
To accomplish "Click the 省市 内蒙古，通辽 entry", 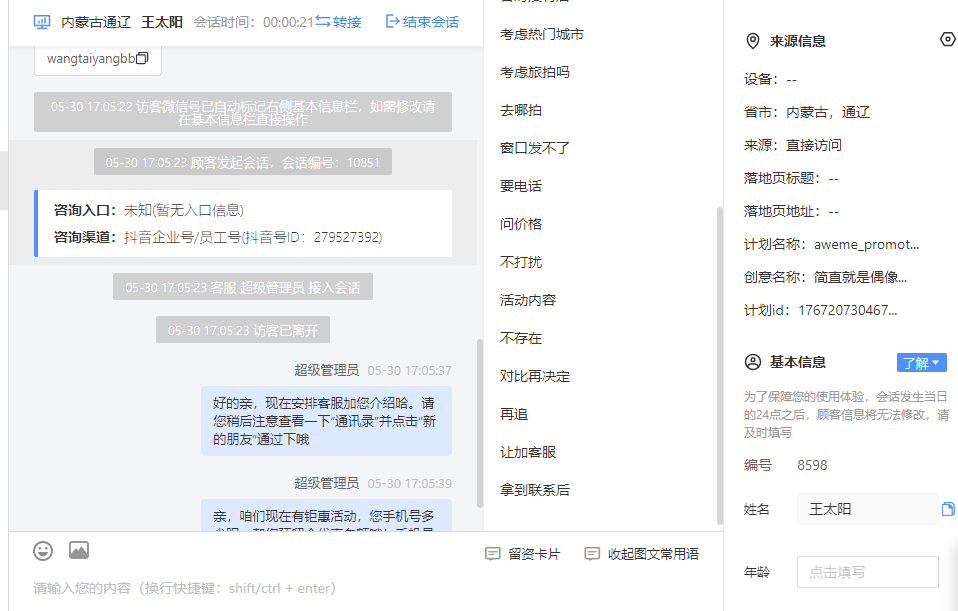I will 806,112.
